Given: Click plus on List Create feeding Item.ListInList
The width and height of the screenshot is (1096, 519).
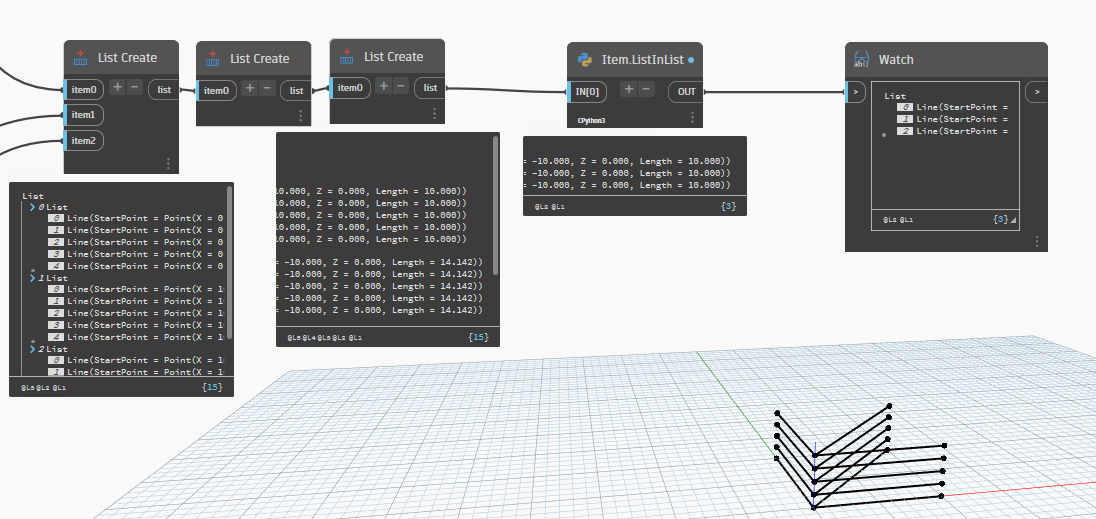Looking at the screenshot, I should (x=383, y=86).
